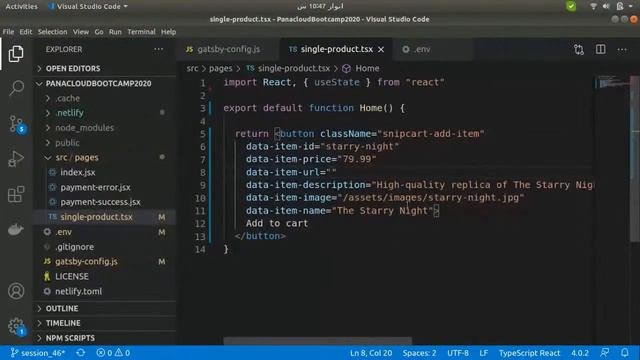The height and width of the screenshot is (360, 640).
Task: Open the Accounts menu icon
Action: click(16, 291)
